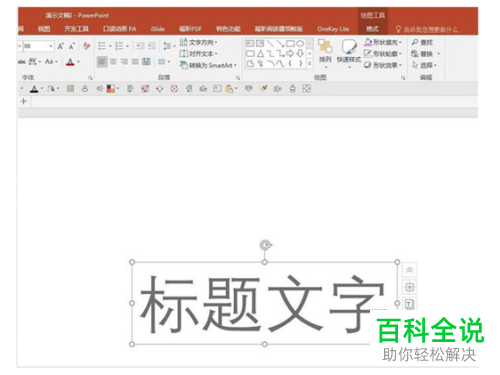The image size is (500, 375).
Task: Switch to the 开发工具 ribbon tab
Action: [77, 29]
